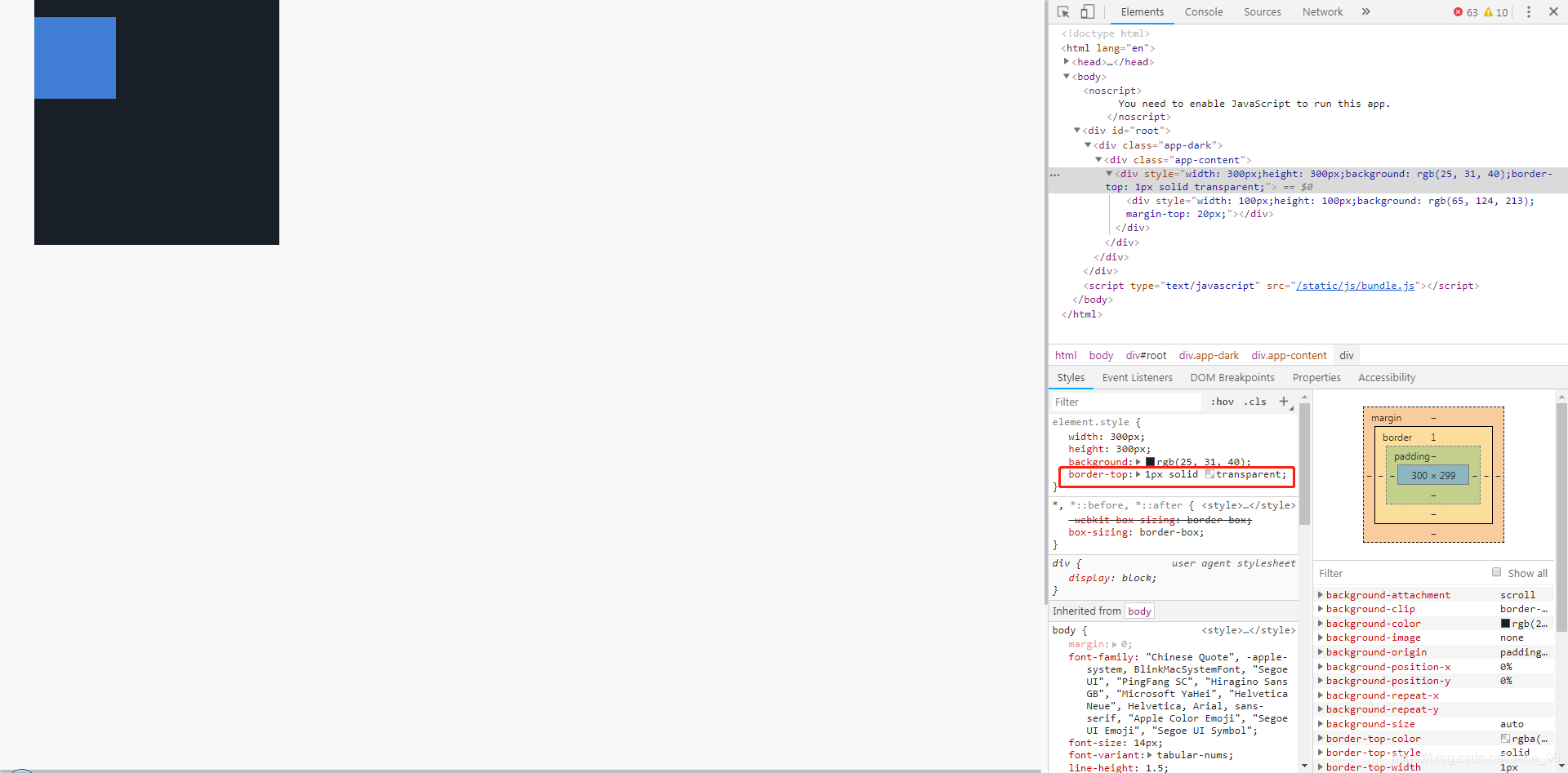Enable the Show all checkbox
The width and height of the screenshot is (1568, 773).
tap(1496, 572)
